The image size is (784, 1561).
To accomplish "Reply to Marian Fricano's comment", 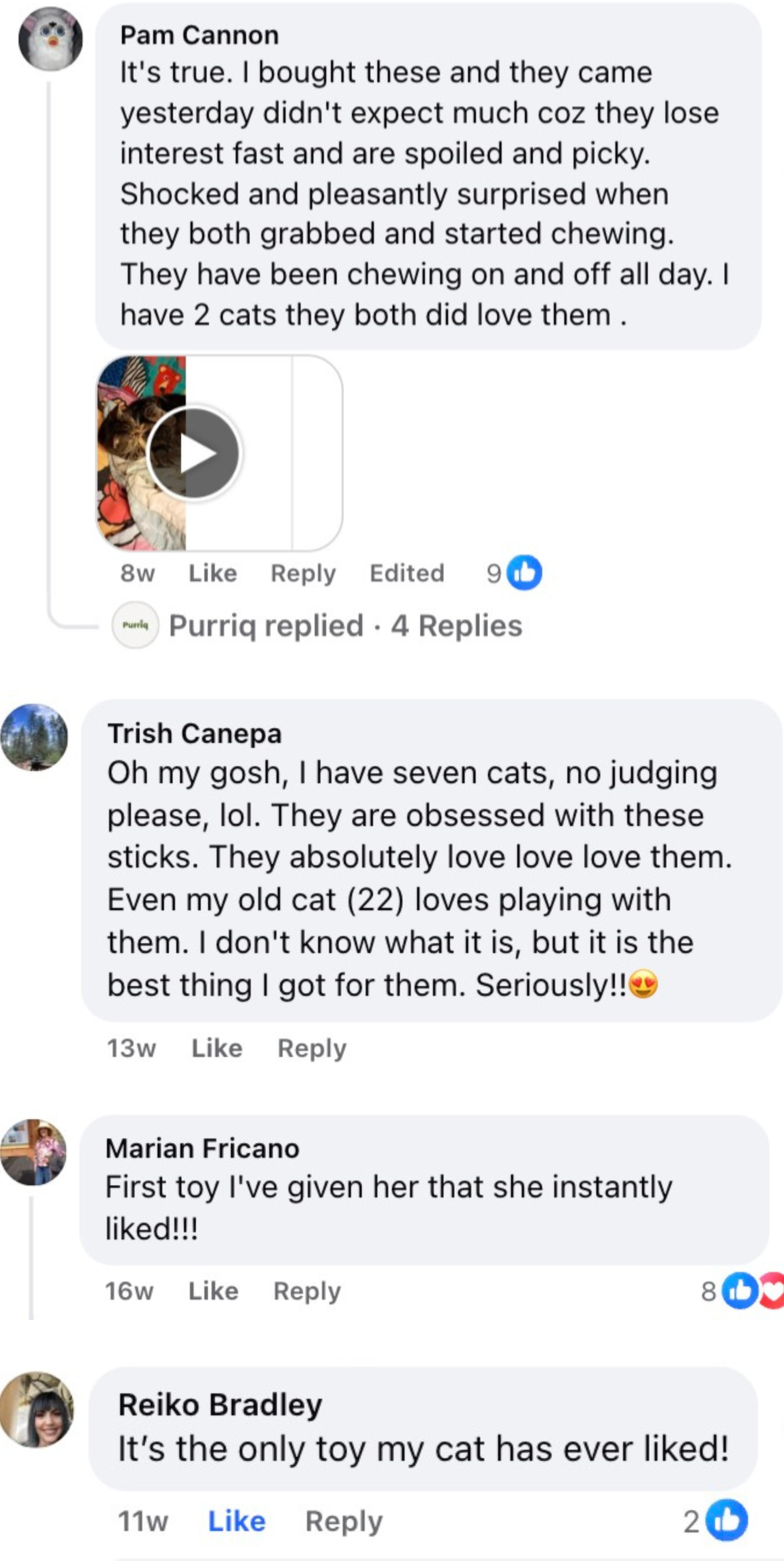I will point(307,1291).
